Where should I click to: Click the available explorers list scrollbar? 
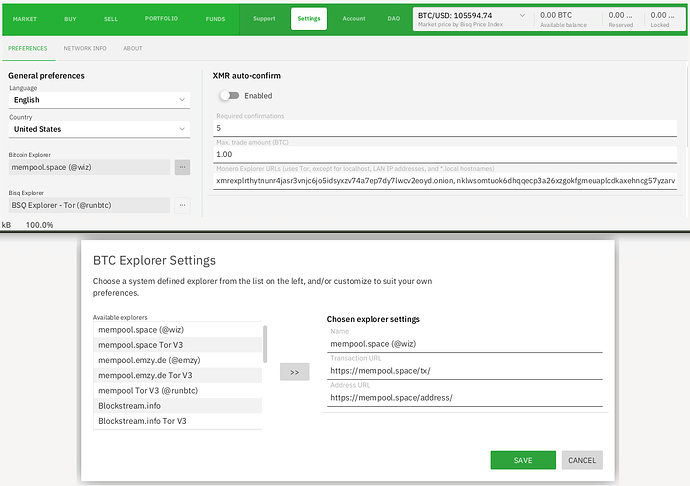point(265,345)
